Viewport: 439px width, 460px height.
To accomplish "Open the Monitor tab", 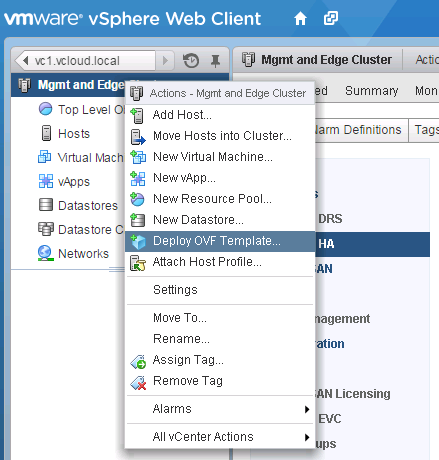I will (426, 91).
